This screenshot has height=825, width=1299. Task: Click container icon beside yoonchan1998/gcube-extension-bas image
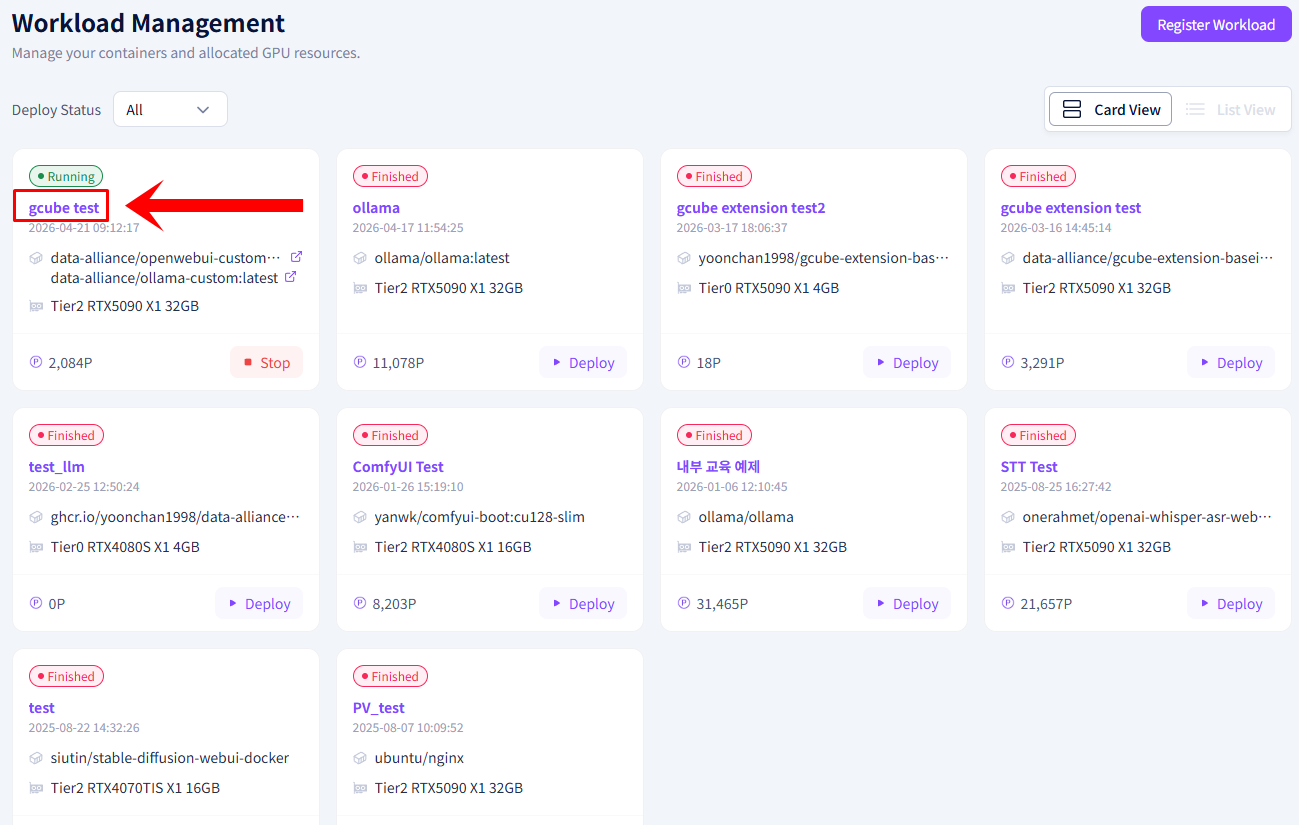[684, 258]
